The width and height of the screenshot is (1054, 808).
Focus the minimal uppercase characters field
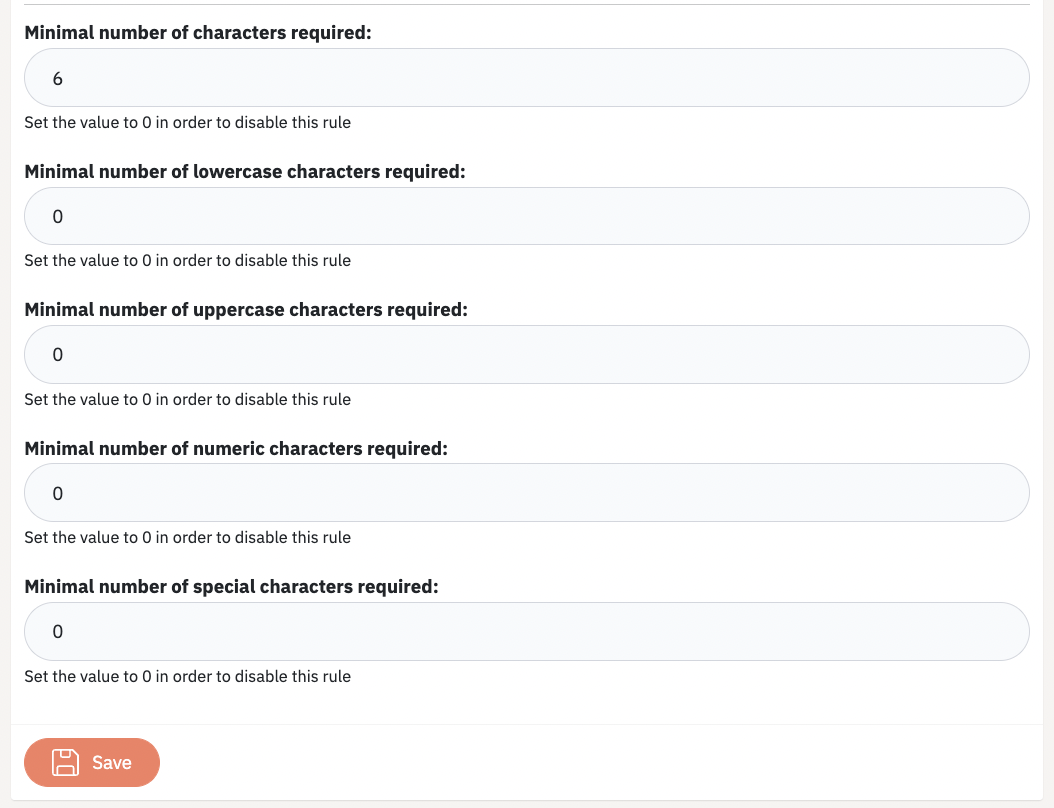(x=527, y=354)
